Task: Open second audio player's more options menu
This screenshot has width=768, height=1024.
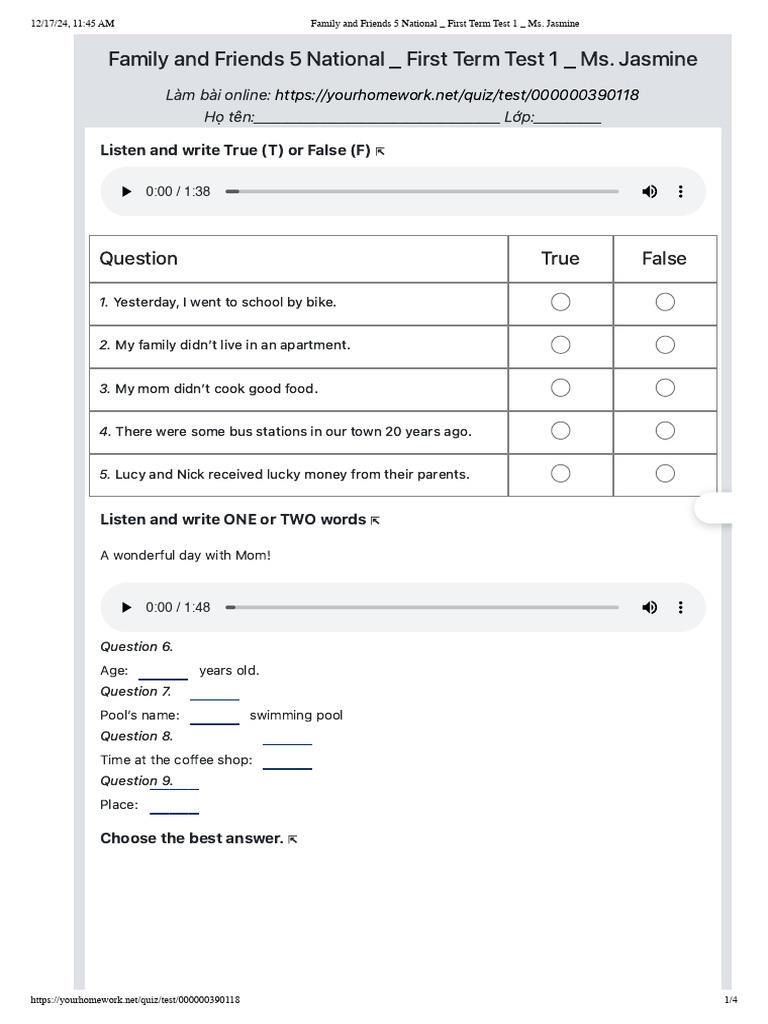Action: [681, 607]
